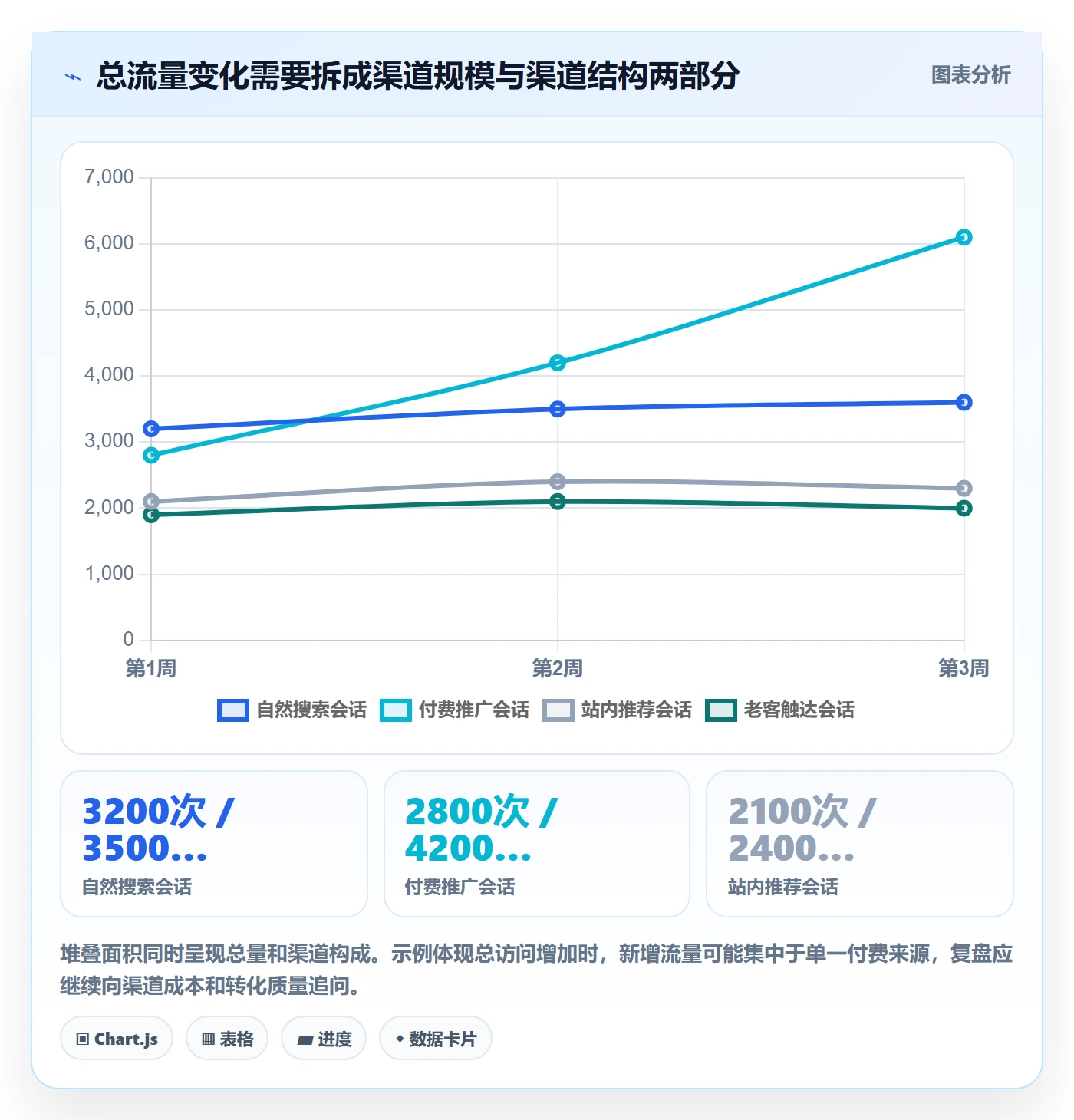Select 付费推广 data point at 第3周
Image resolution: width=1074 pixels, height=1120 pixels.
(x=964, y=237)
